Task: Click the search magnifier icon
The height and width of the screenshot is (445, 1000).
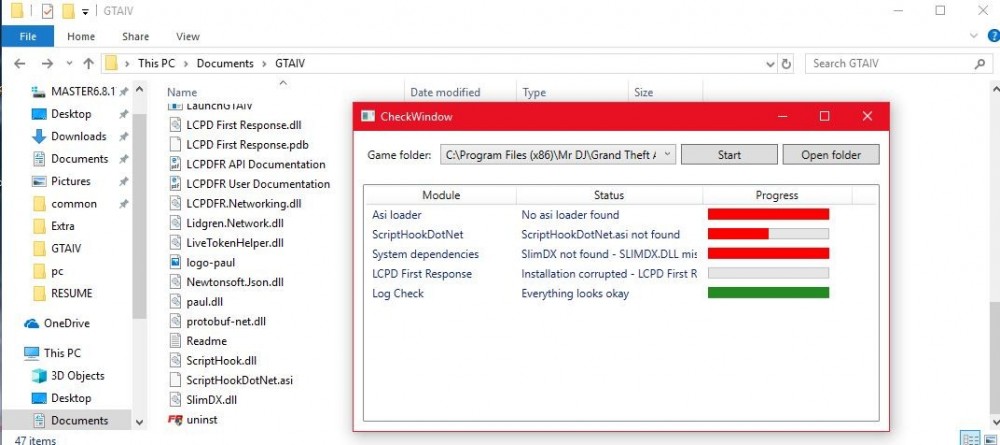Action: (980, 64)
